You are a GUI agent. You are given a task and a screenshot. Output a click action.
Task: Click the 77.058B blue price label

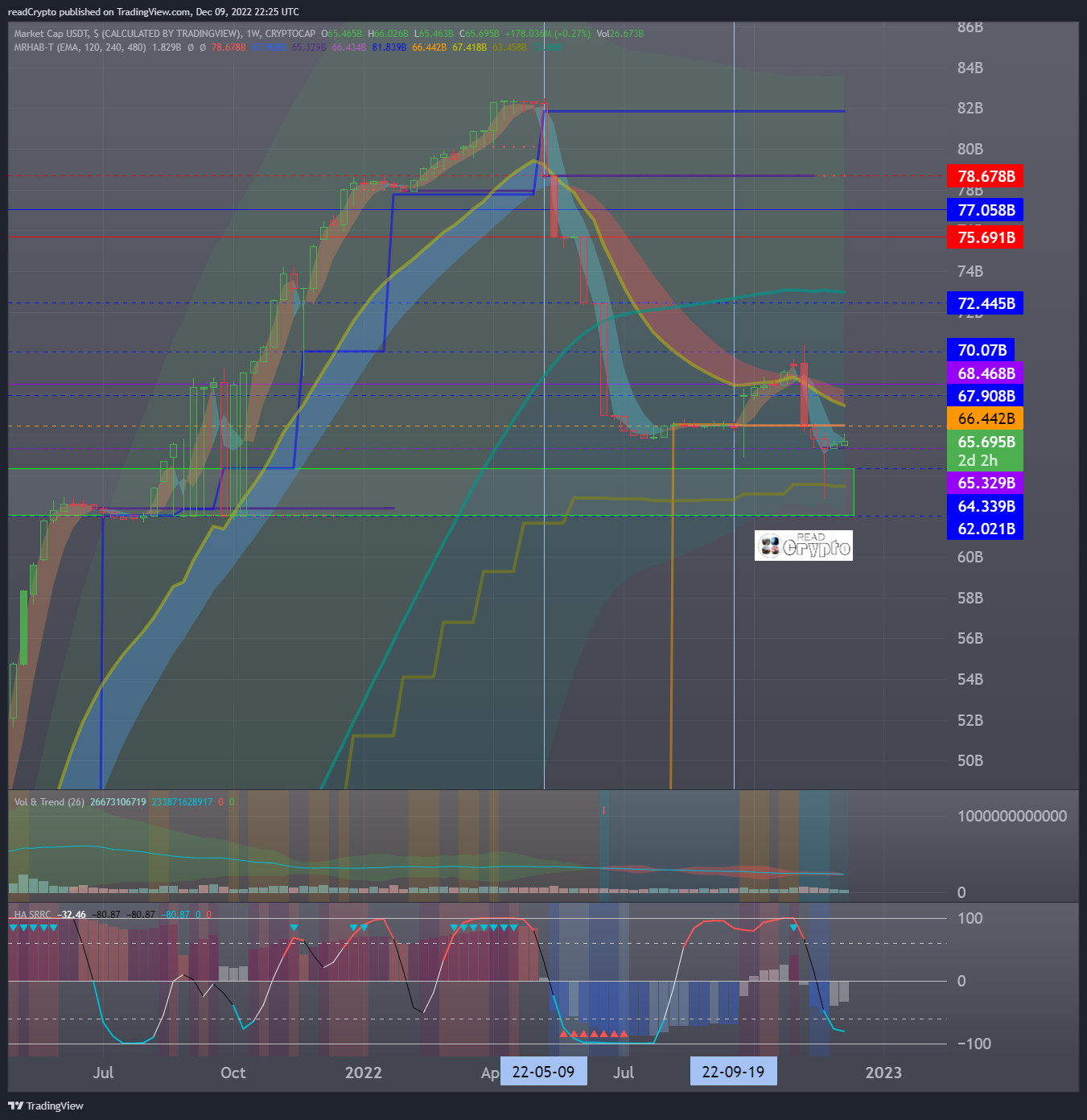click(986, 210)
